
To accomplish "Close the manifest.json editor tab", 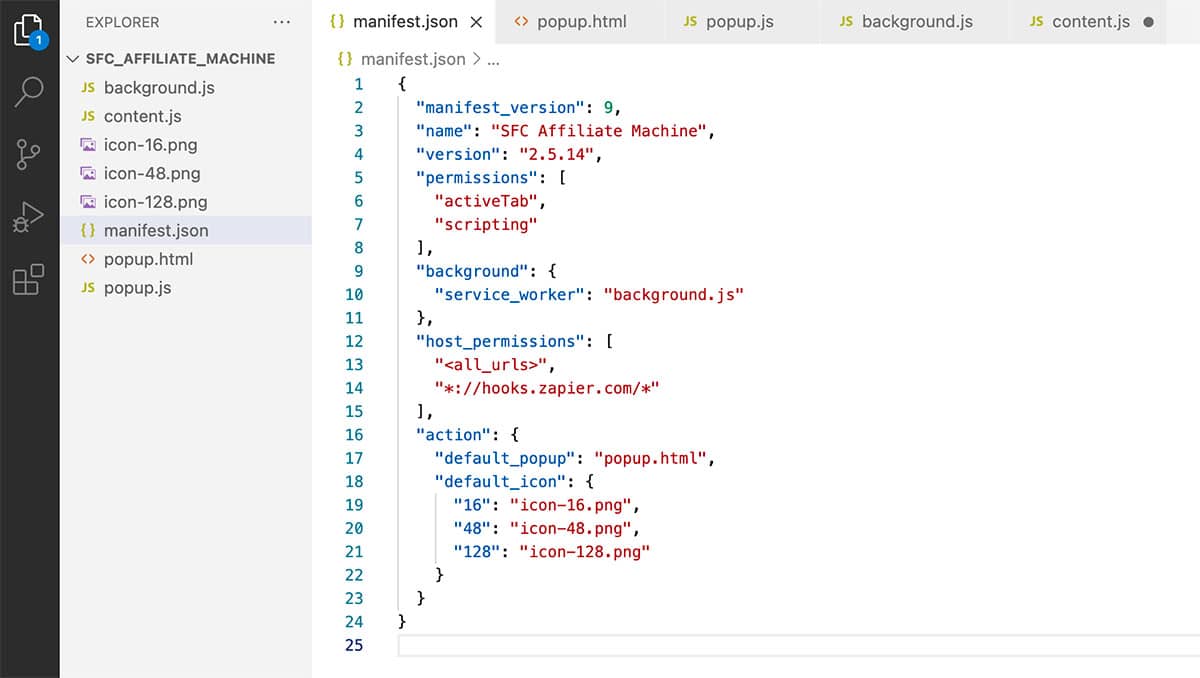I will tap(476, 22).
